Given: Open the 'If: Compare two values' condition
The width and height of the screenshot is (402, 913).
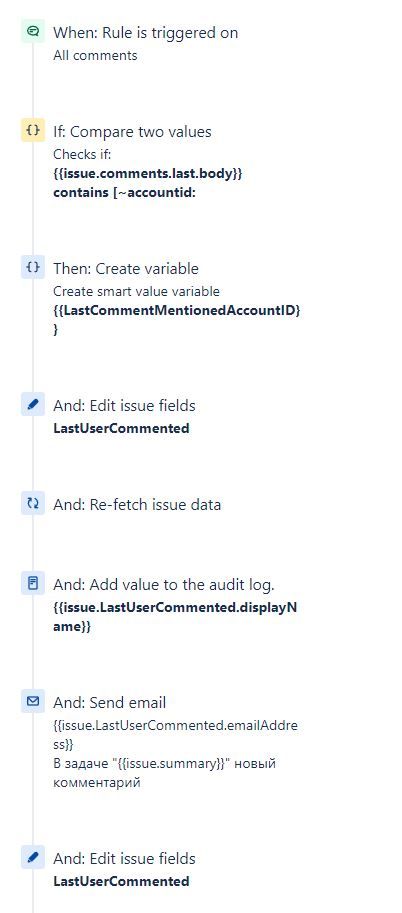Looking at the screenshot, I should (132, 132).
